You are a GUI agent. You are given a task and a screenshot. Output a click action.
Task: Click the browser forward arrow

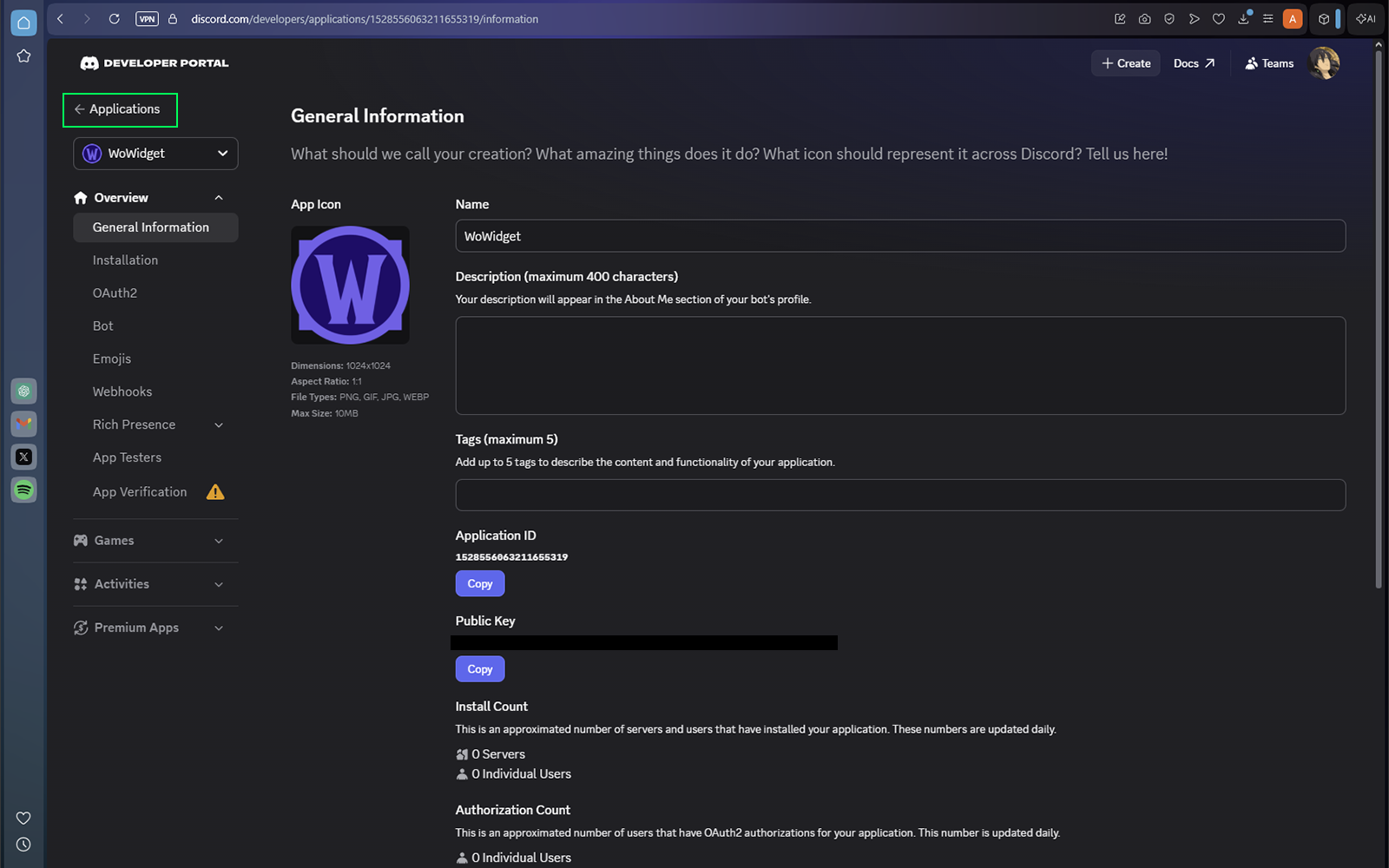point(87,19)
